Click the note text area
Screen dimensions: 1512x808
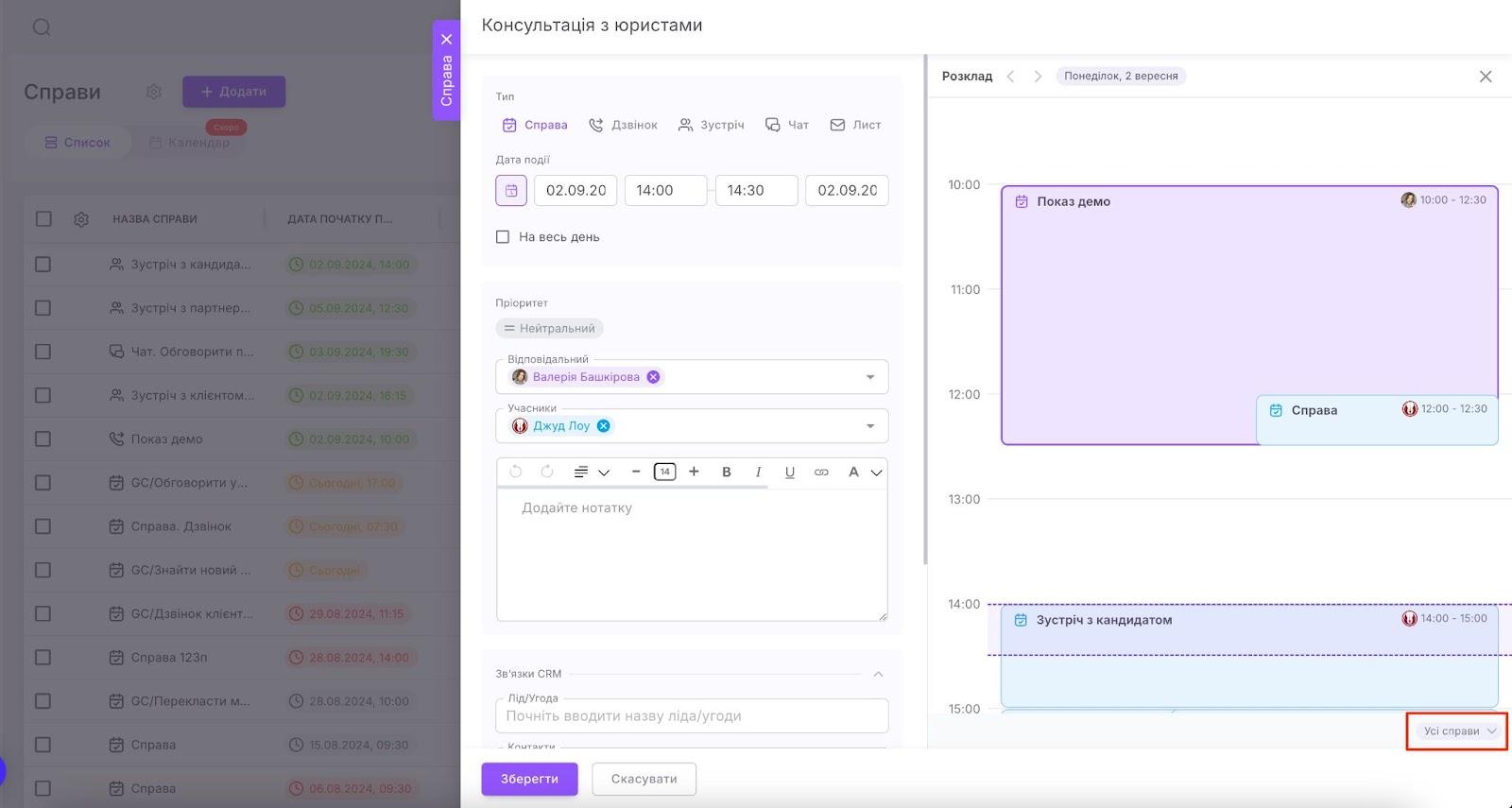[x=692, y=555]
